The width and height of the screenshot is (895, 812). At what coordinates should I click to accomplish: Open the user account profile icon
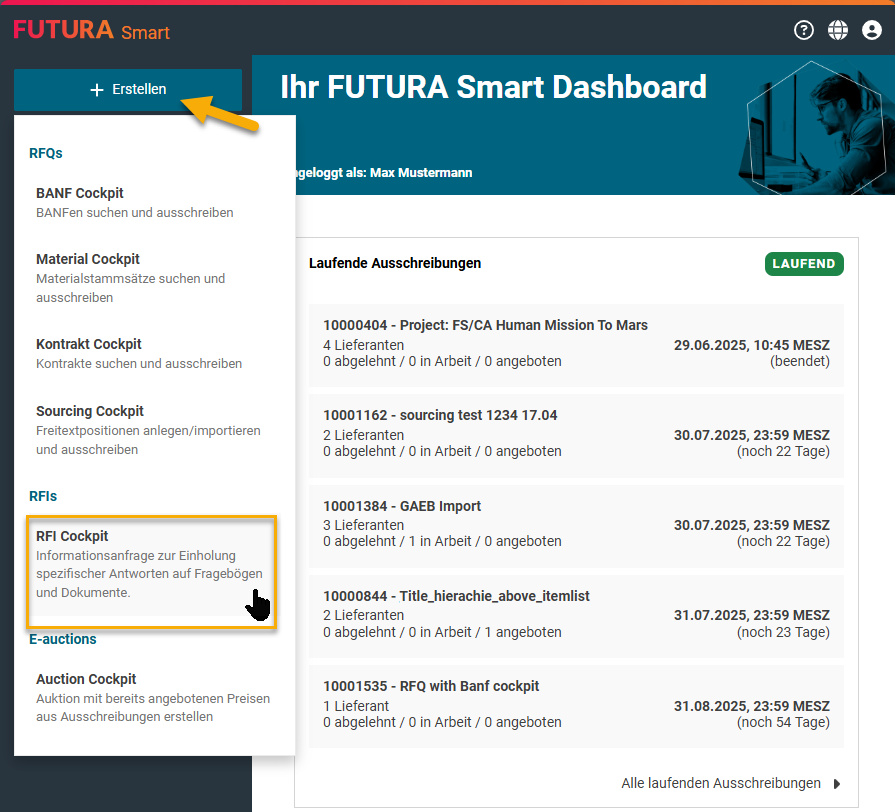(x=871, y=30)
